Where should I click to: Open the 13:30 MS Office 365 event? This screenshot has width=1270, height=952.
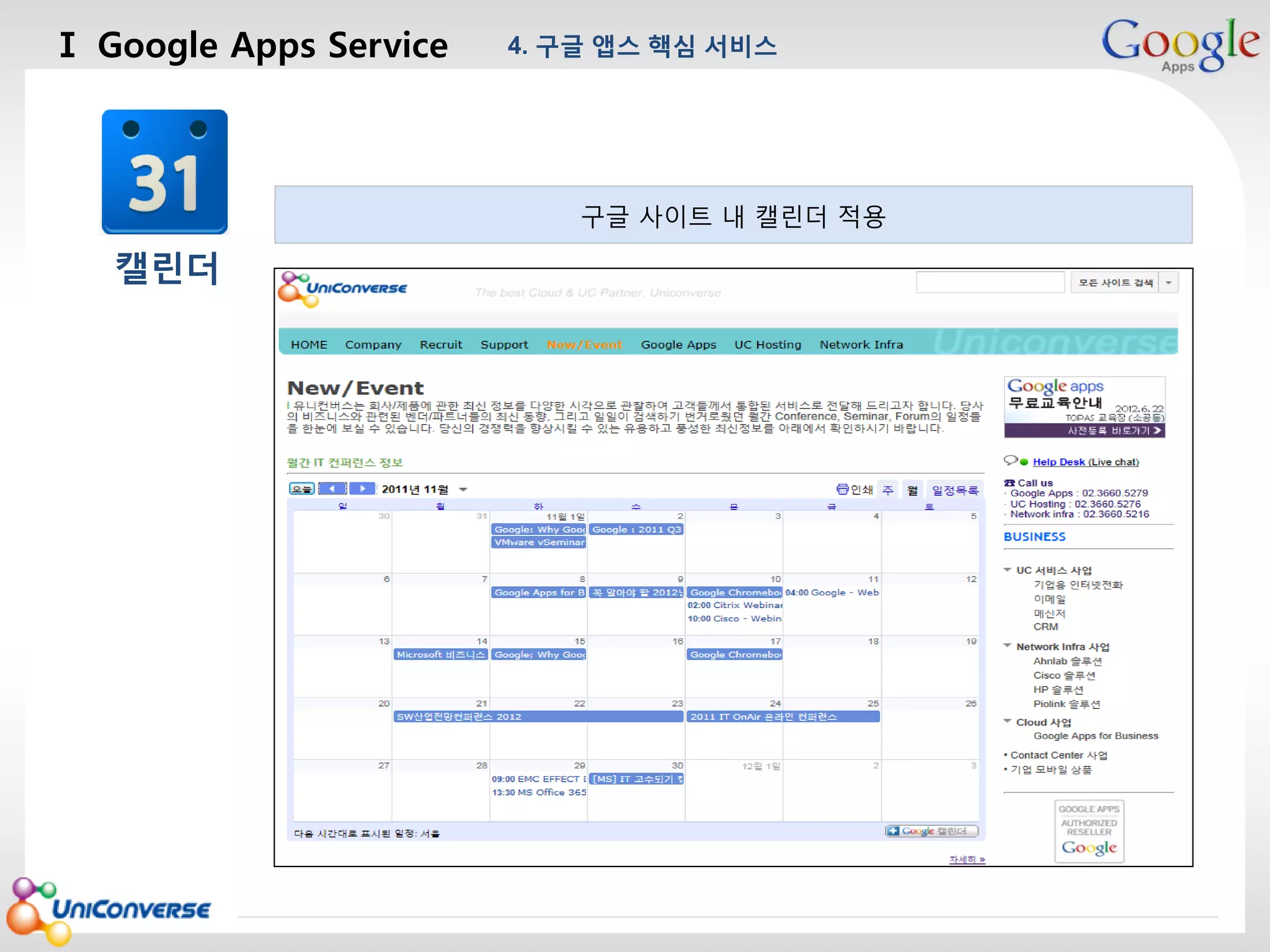(539, 792)
